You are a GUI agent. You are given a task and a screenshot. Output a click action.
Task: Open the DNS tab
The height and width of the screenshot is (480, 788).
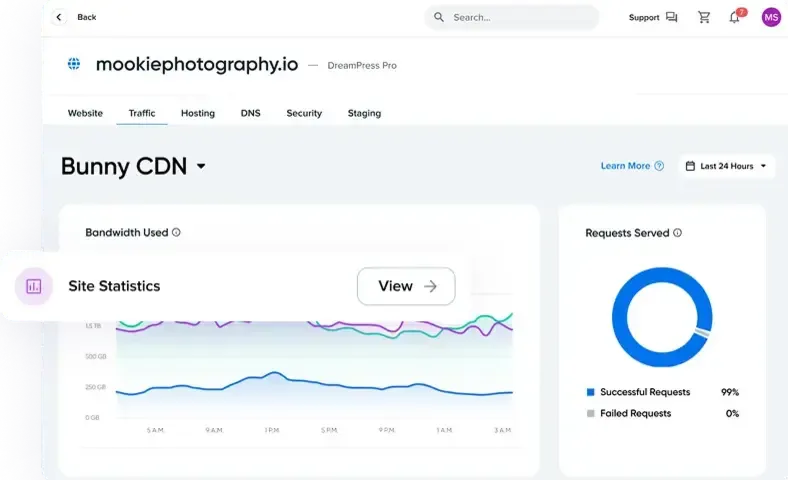pos(250,113)
